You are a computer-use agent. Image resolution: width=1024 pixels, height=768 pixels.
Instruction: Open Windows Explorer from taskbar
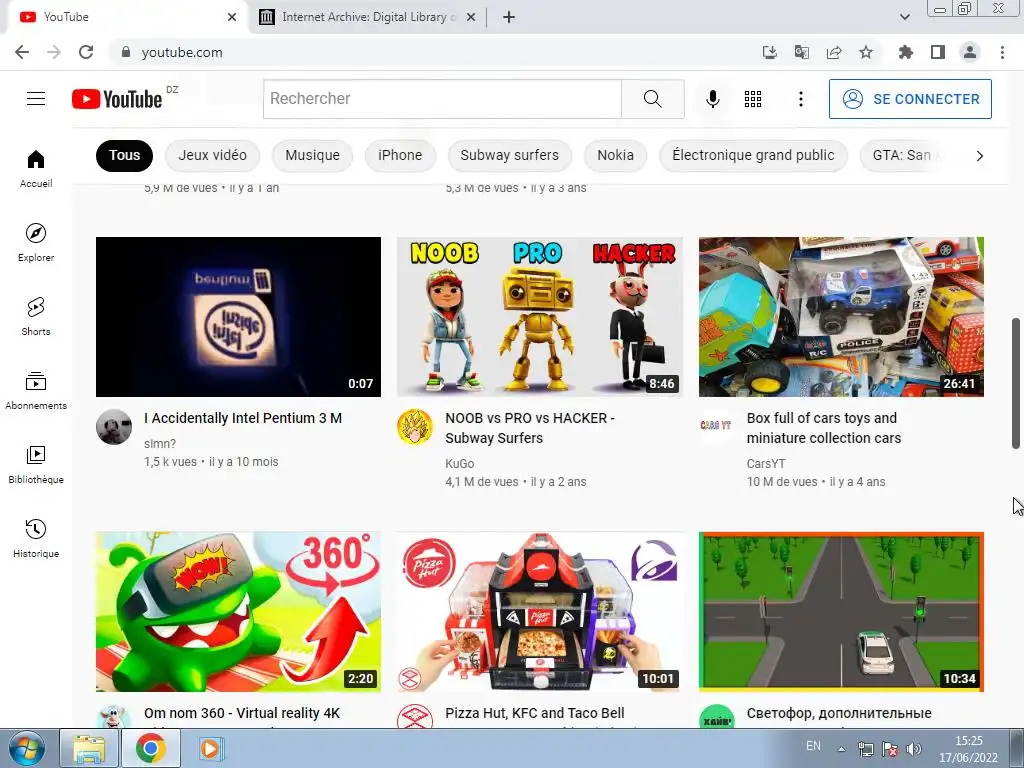pos(89,748)
